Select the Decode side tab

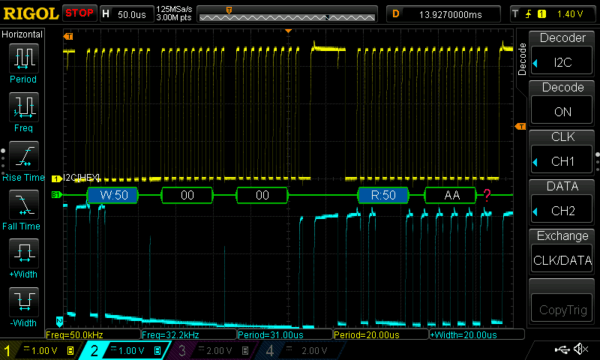[522, 59]
